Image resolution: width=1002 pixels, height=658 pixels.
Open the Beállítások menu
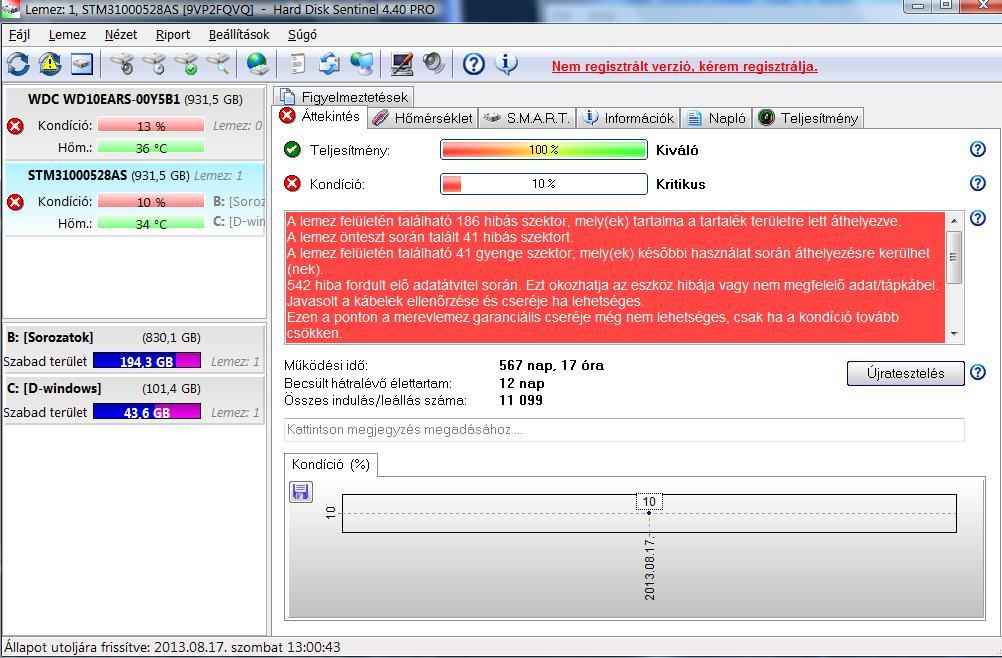pos(239,34)
